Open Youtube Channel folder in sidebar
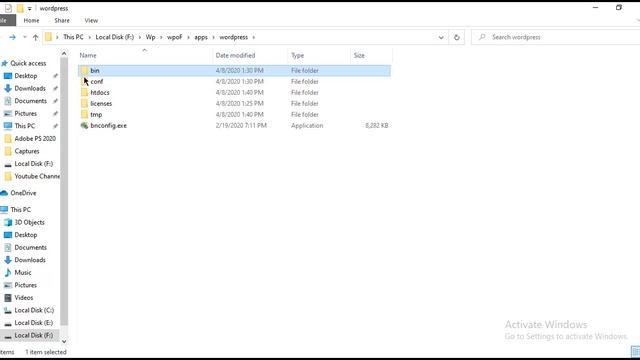 [37, 176]
